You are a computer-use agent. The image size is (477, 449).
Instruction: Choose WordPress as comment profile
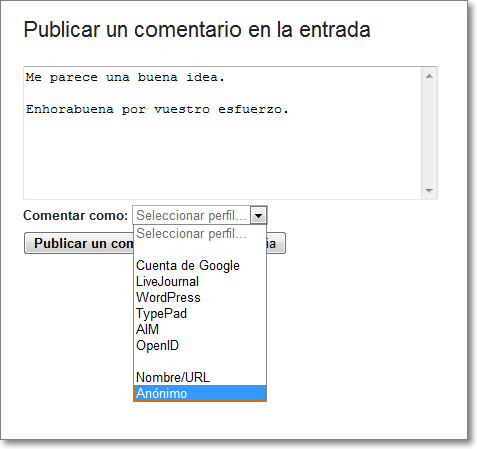(200, 297)
